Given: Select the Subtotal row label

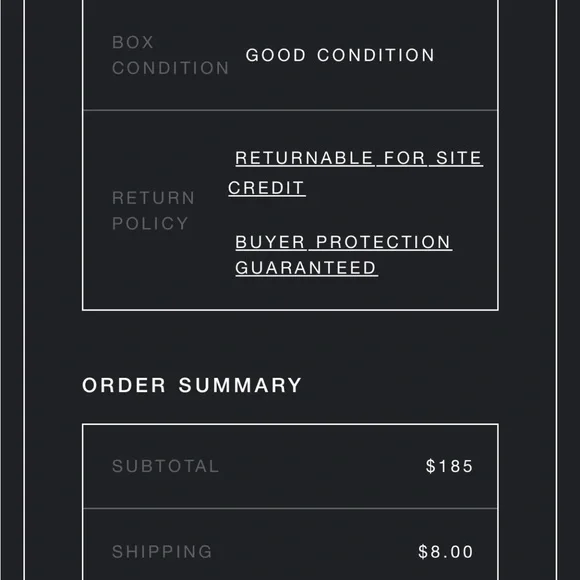Looking at the screenshot, I should (x=166, y=466).
